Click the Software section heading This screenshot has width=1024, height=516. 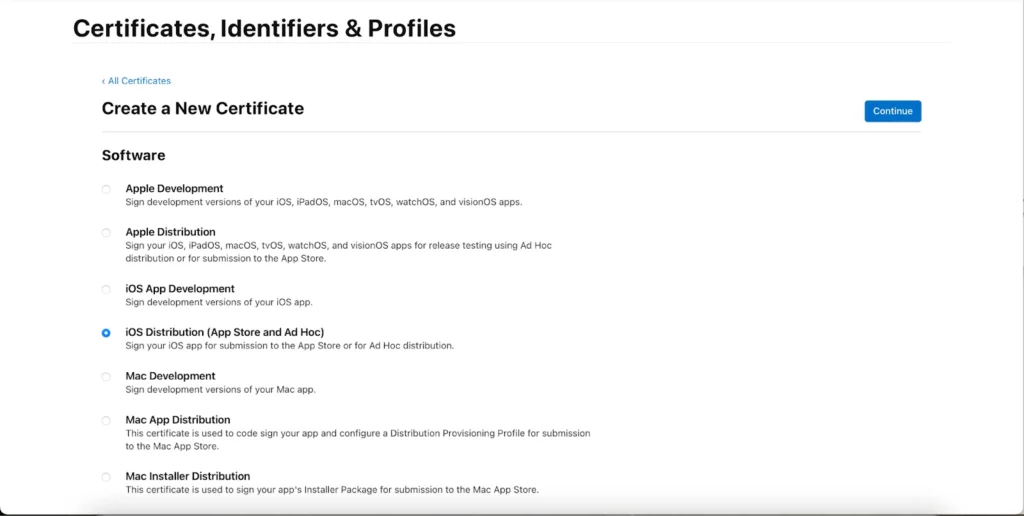pyautogui.click(x=133, y=155)
